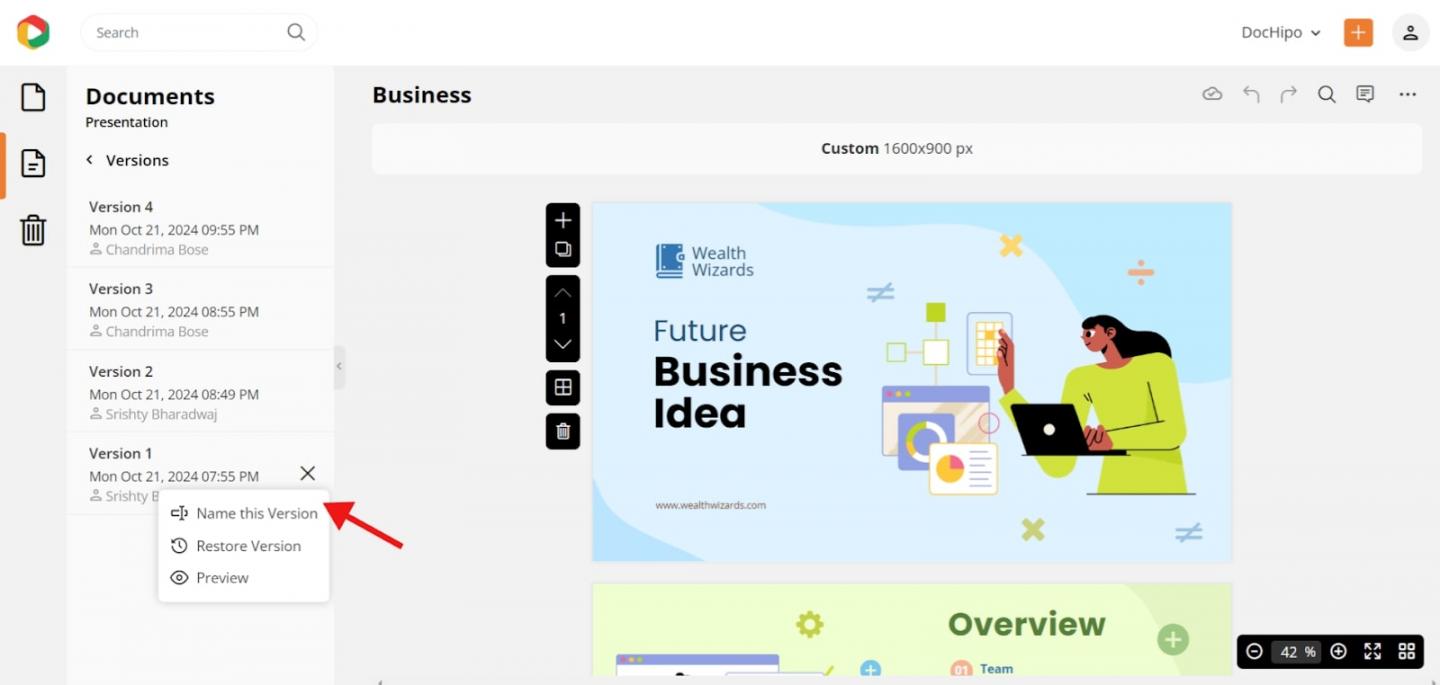Select the documents list sidebar icon
The height and width of the screenshot is (685, 1440).
[x=33, y=164]
